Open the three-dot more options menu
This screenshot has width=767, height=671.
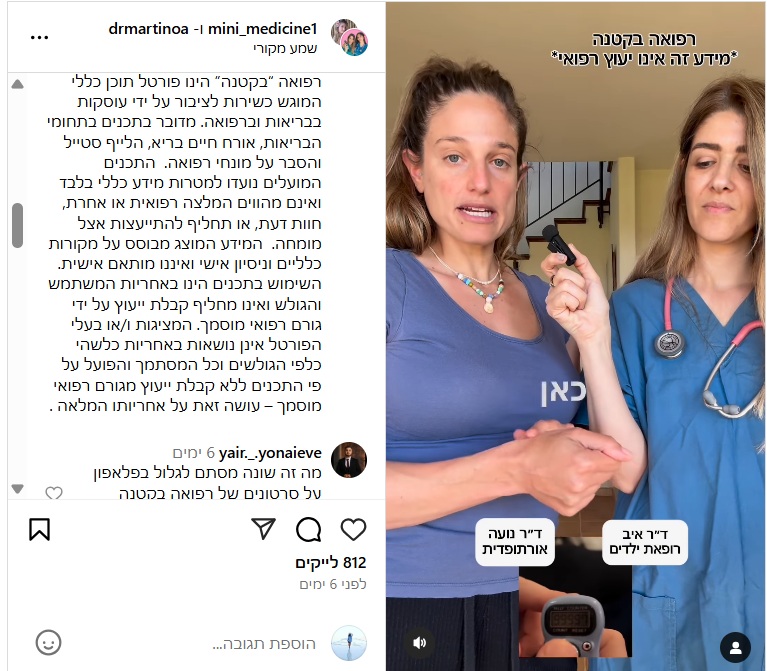[39, 37]
